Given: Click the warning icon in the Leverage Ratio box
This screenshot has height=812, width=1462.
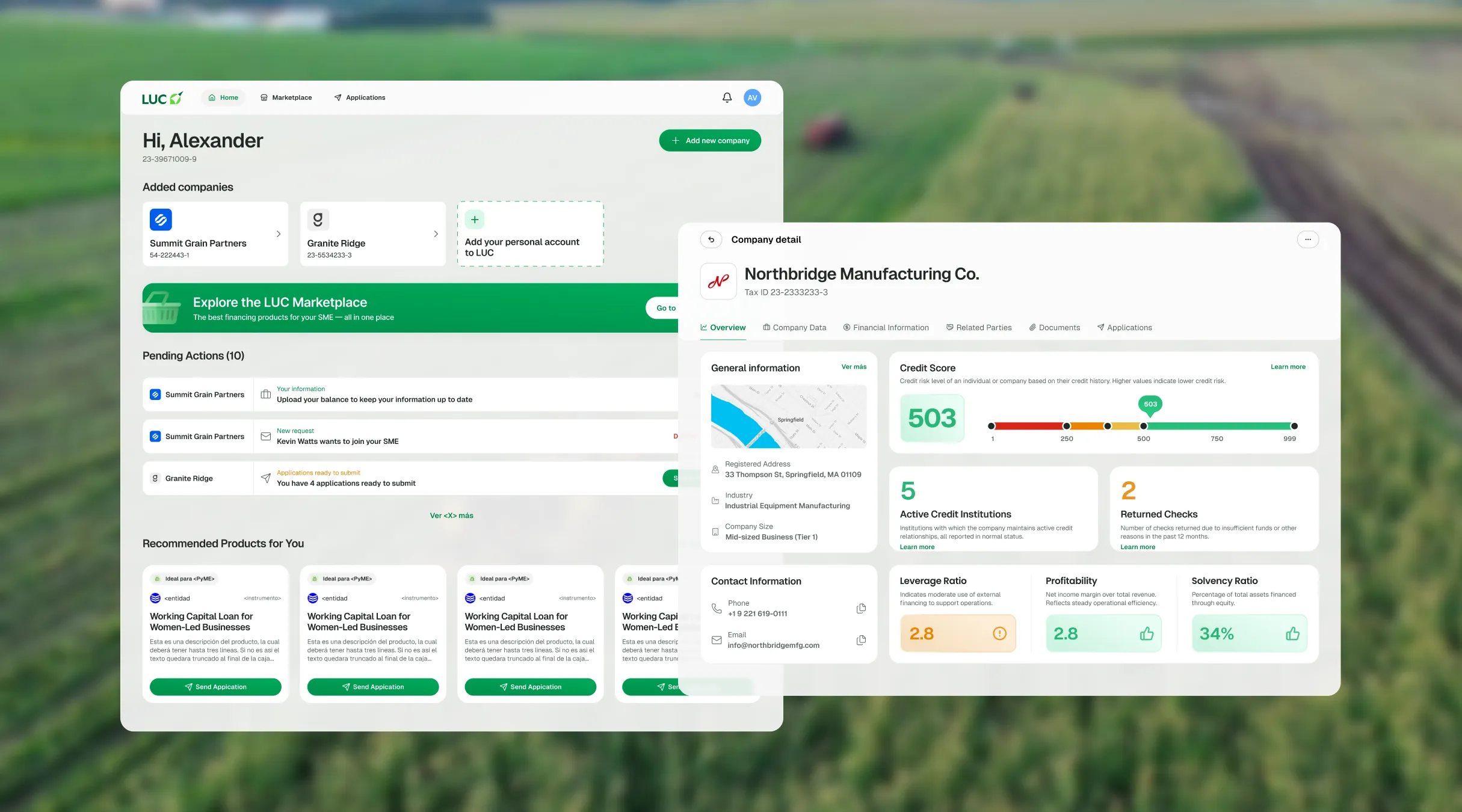Looking at the screenshot, I should 999,633.
